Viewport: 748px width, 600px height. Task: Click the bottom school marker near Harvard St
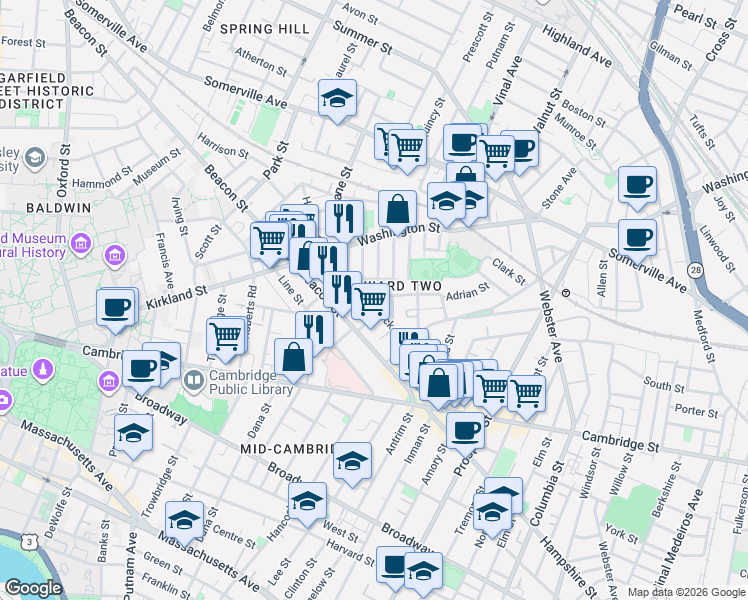point(423,571)
